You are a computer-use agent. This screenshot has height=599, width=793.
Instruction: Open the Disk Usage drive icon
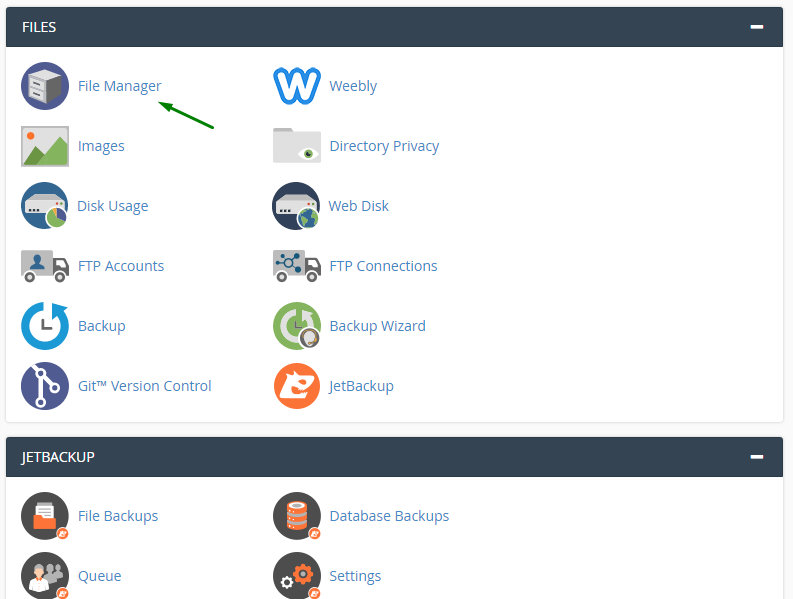pos(45,206)
